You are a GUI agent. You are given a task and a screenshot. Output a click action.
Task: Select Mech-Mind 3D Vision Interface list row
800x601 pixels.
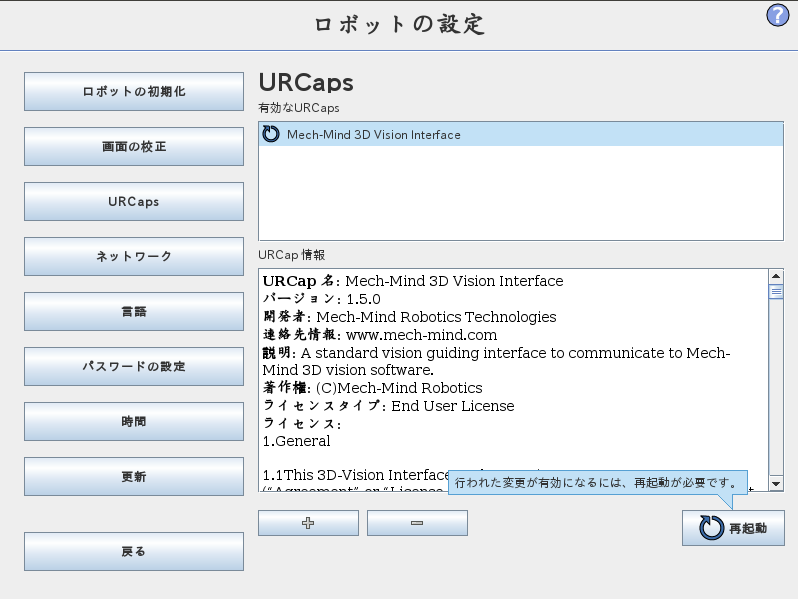(521, 134)
